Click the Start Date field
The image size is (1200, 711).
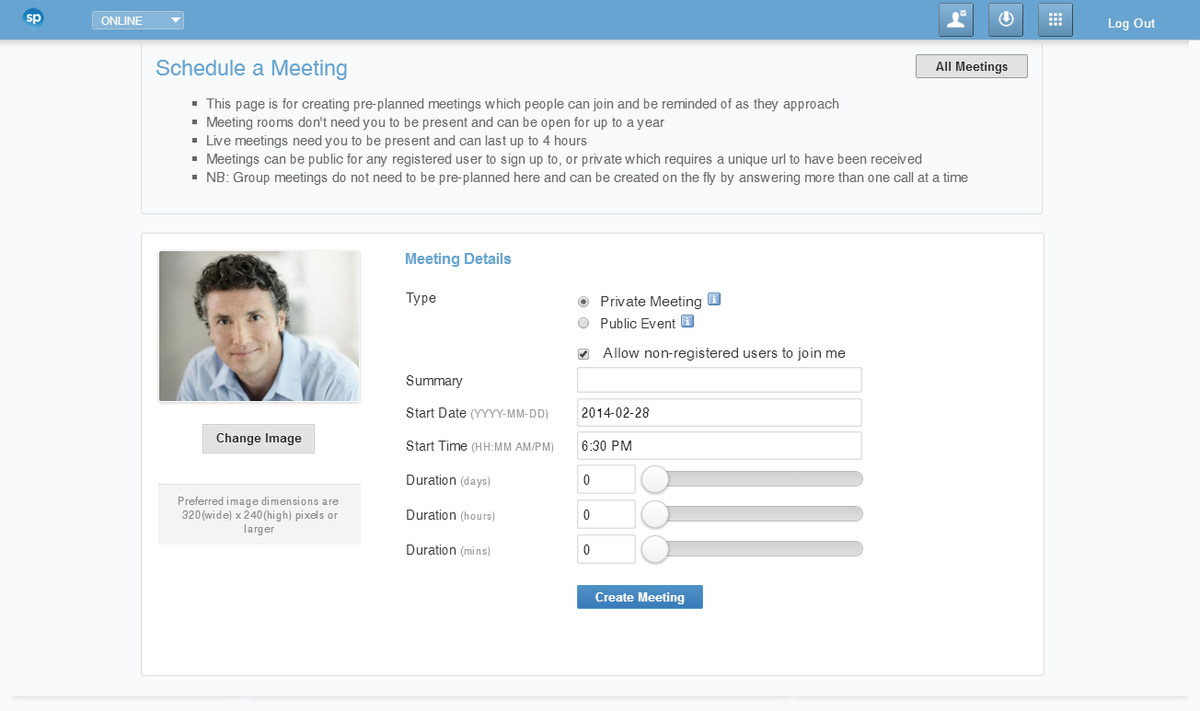click(x=720, y=412)
